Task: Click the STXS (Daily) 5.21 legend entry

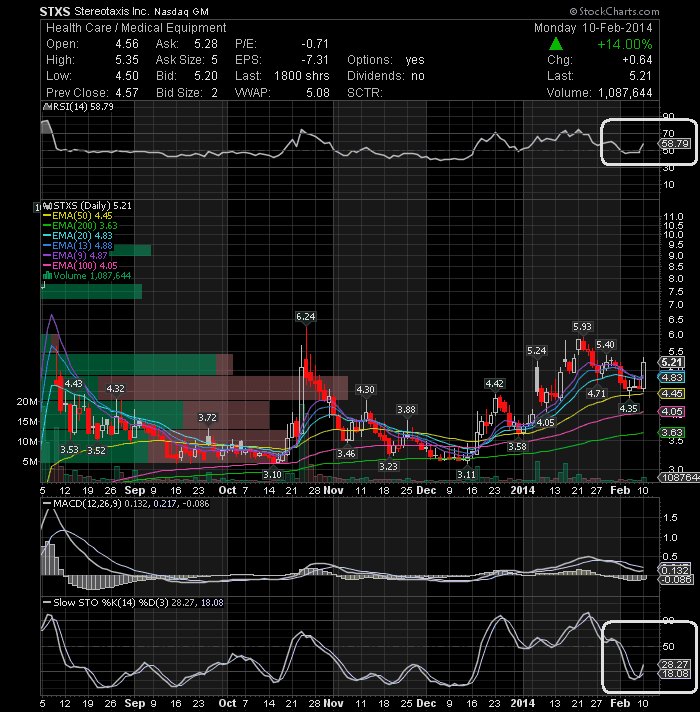Action: pyautogui.click(x=88, y=206)
